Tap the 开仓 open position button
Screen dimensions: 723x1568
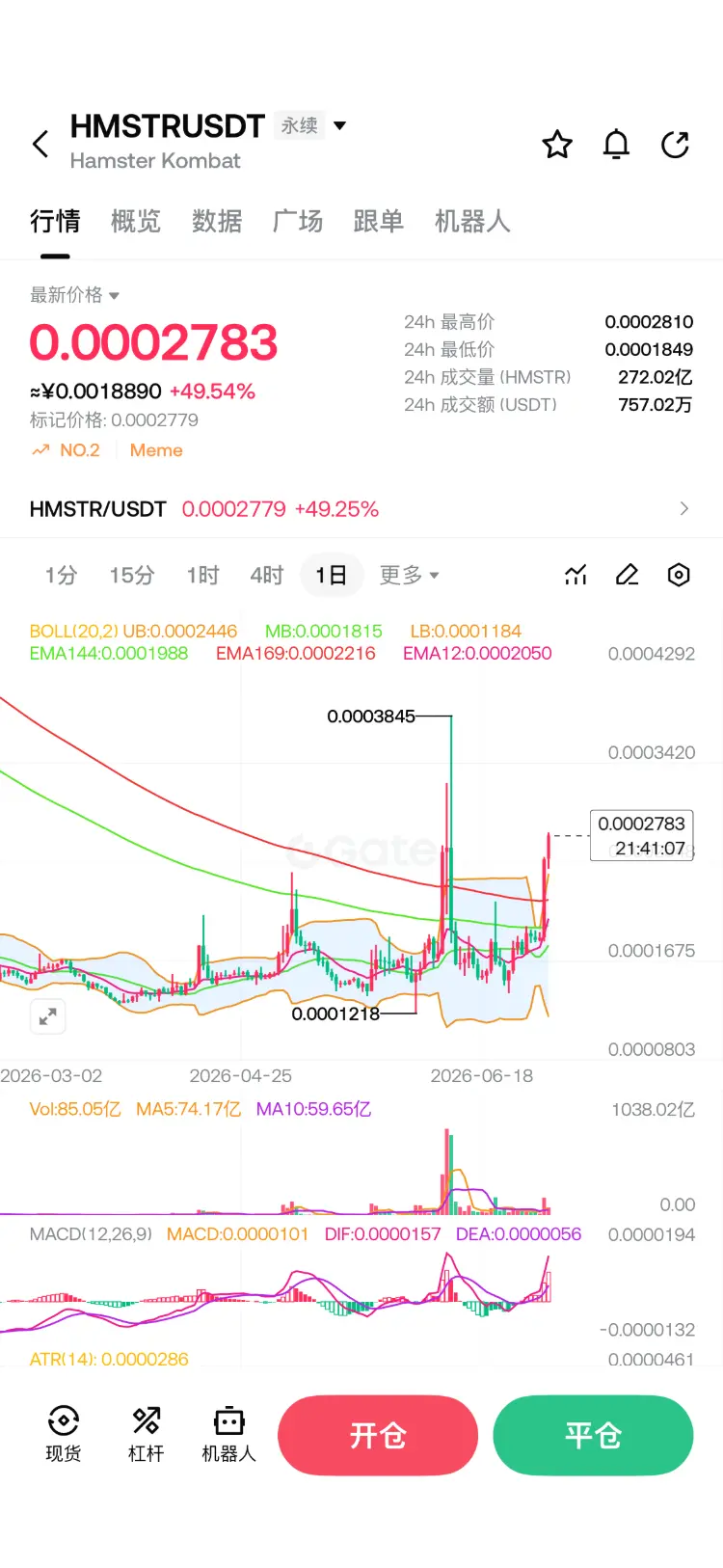(378, 1435)
